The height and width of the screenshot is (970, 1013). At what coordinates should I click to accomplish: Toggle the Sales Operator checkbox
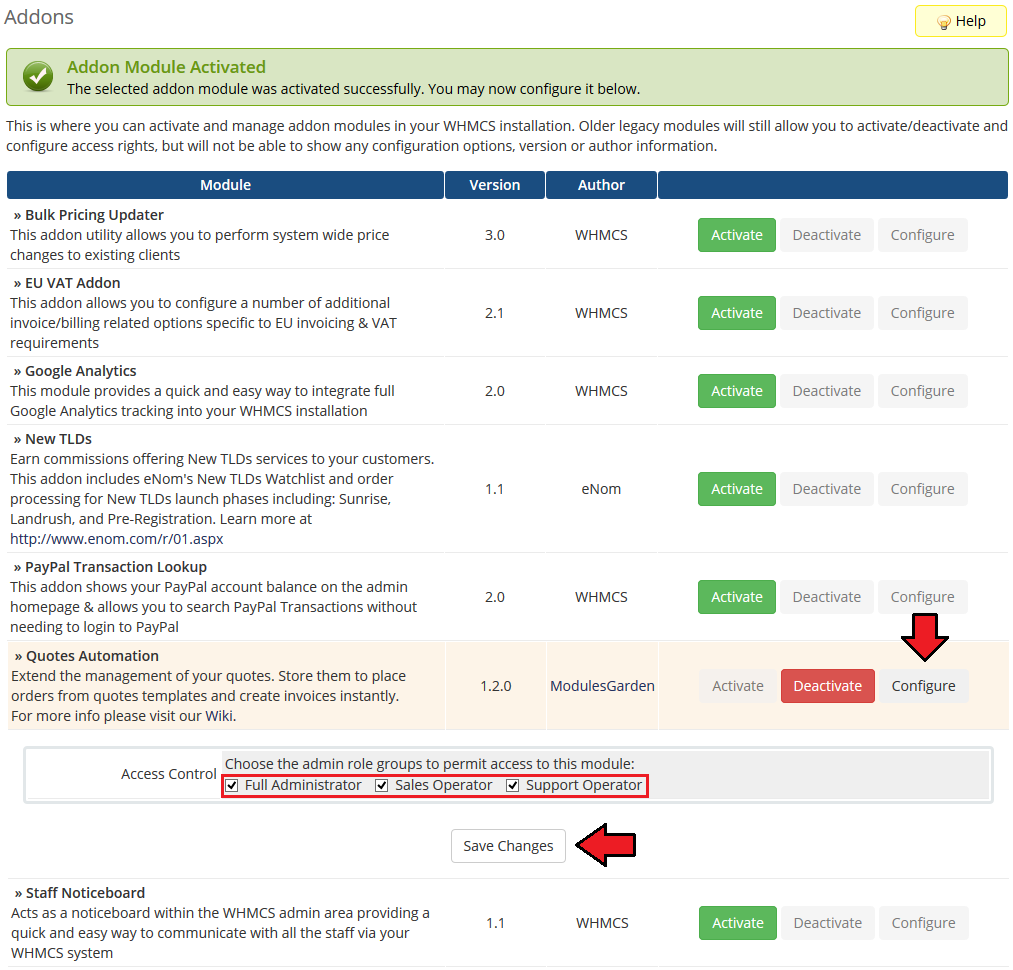(x=382, y=785)
